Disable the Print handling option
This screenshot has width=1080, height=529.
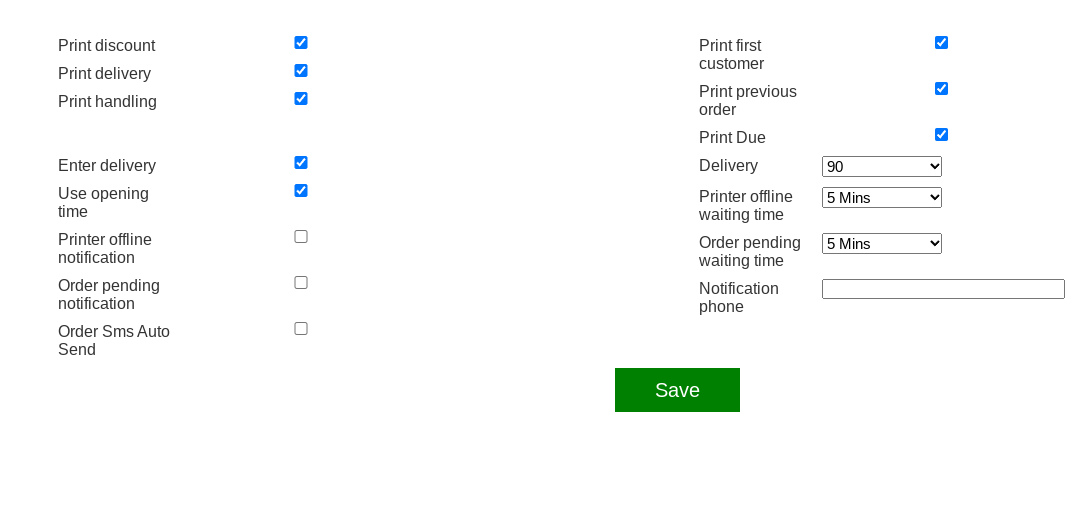[301, 99]
